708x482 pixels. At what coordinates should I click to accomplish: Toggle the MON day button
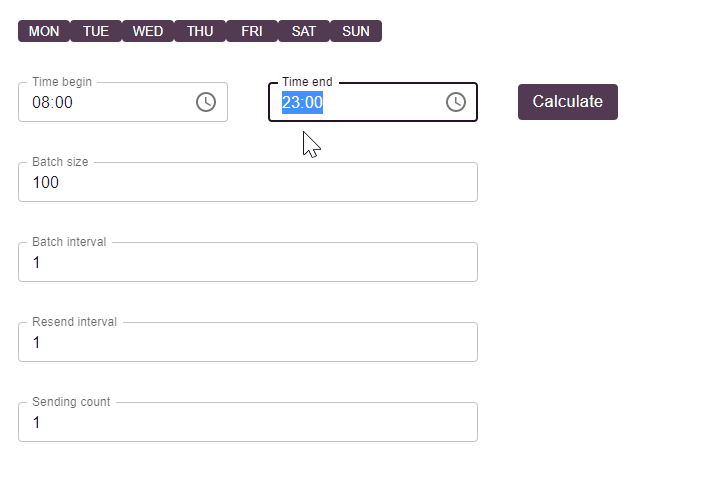coord(44,31)
